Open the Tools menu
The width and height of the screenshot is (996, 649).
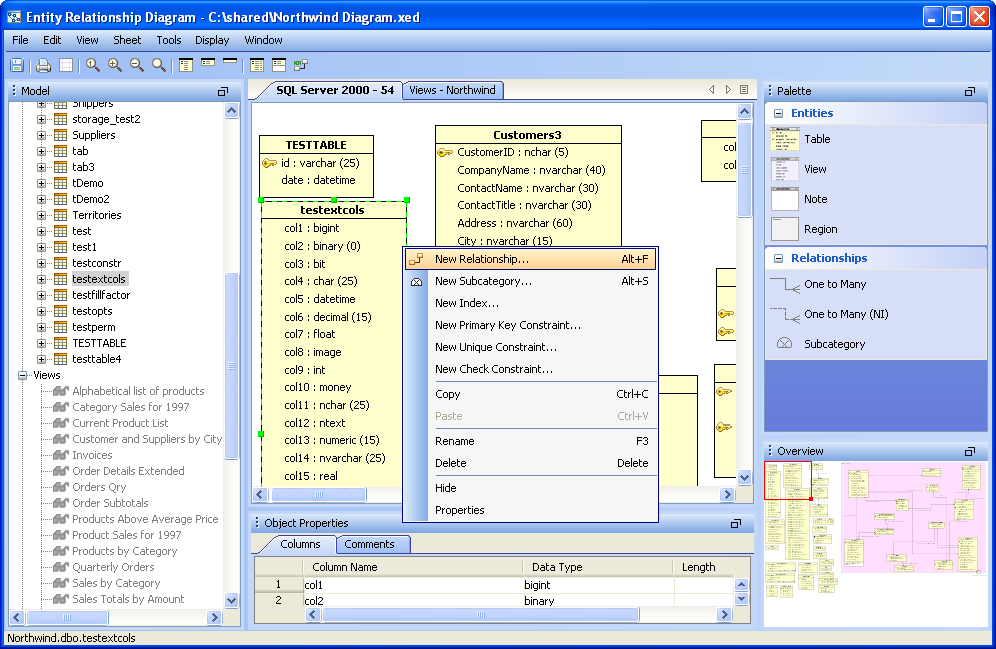168,40
